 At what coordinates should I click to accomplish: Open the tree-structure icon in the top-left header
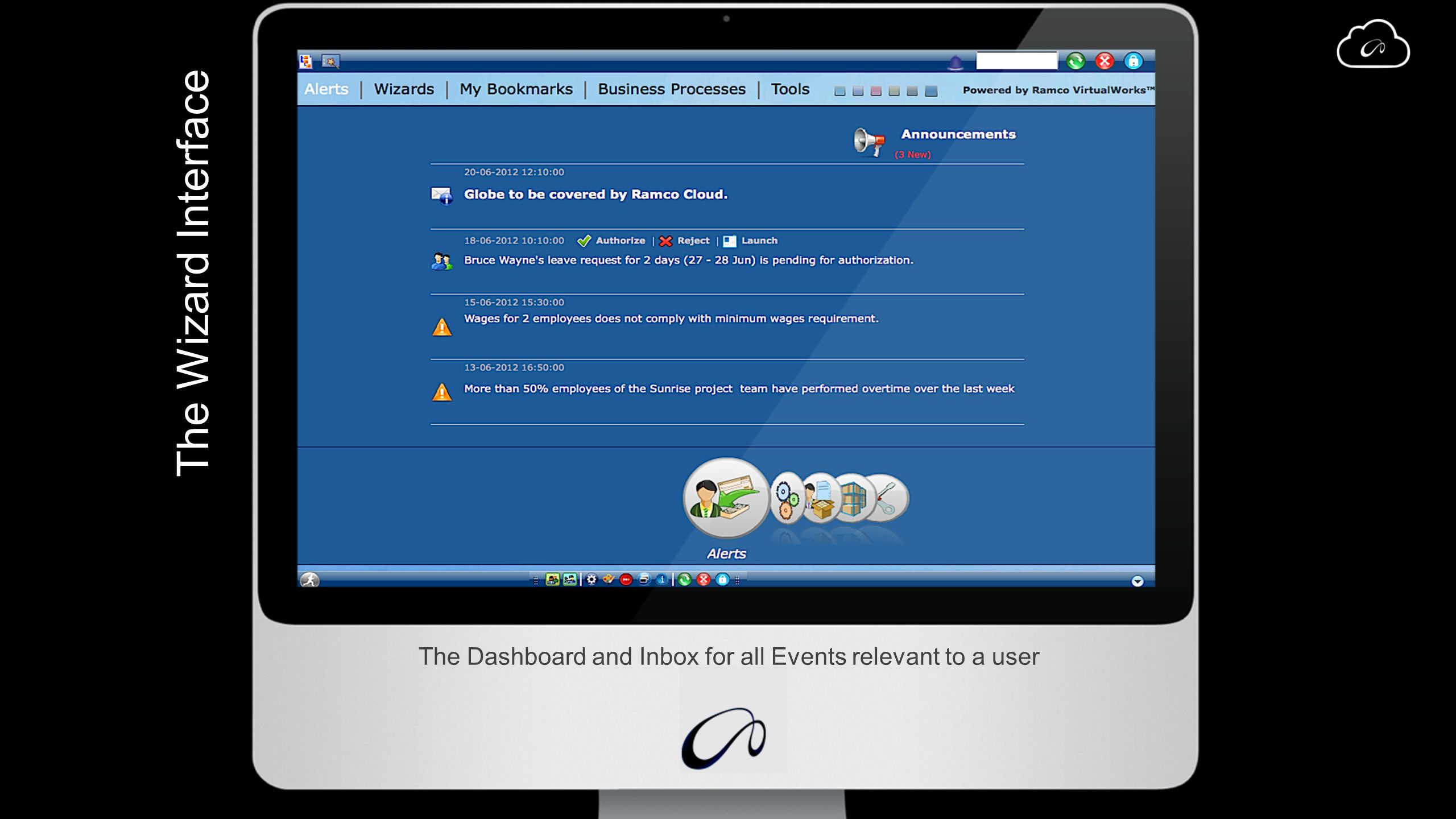306,61
